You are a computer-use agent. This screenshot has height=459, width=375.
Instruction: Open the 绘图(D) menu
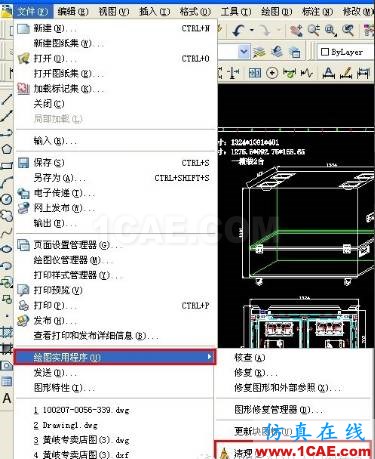tap(277, 12)
